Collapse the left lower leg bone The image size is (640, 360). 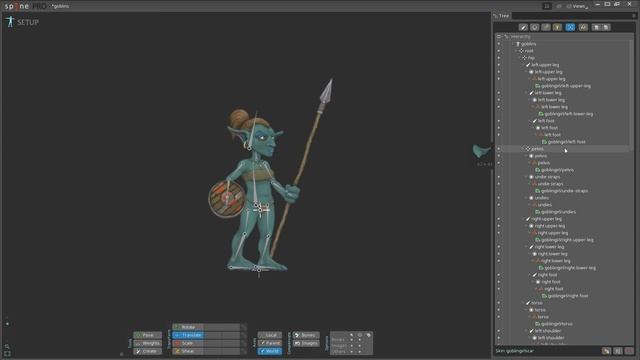click(526, 93)
